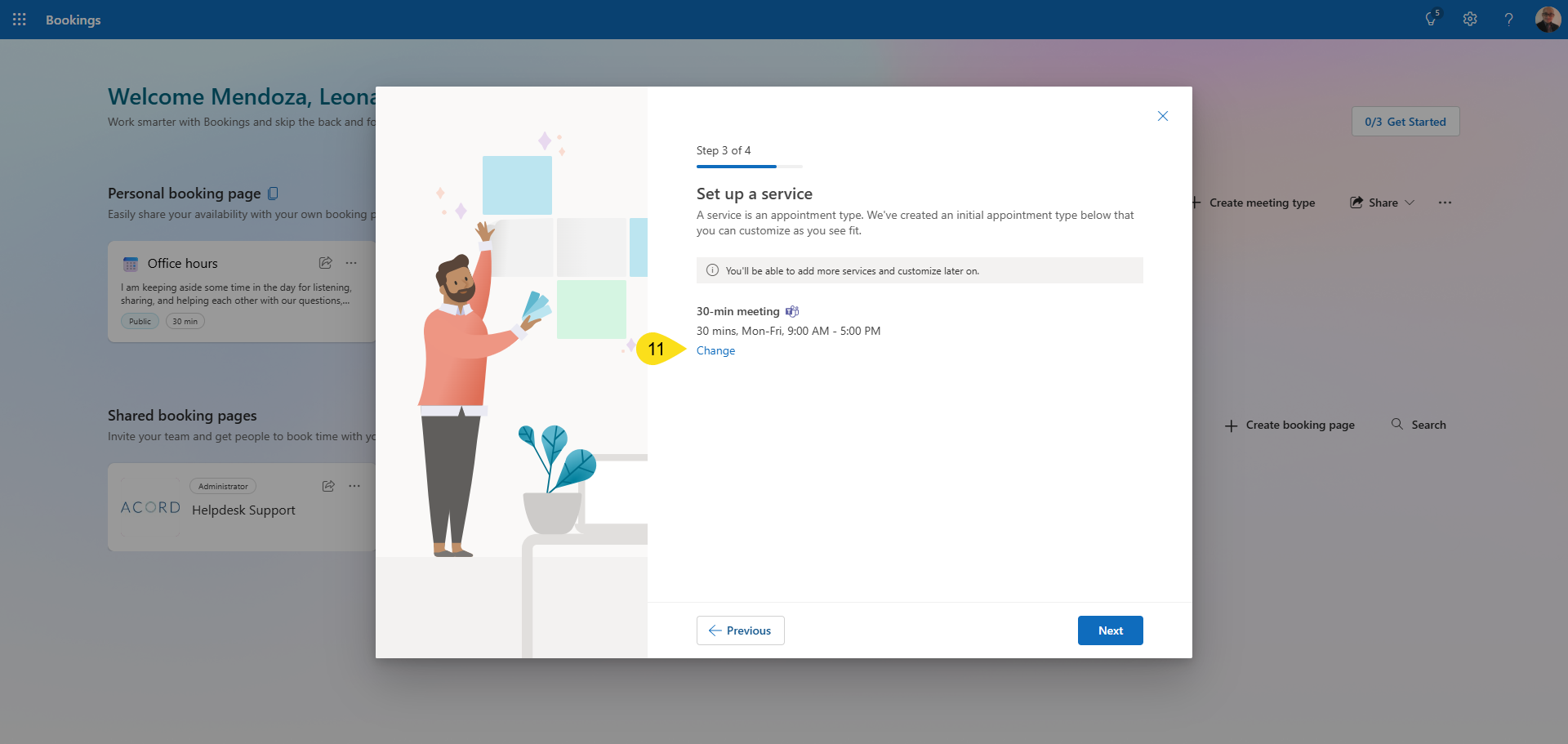The image size is (1568, 744).
Task: Open more options on Office hours card
Action: pos(351,263)
